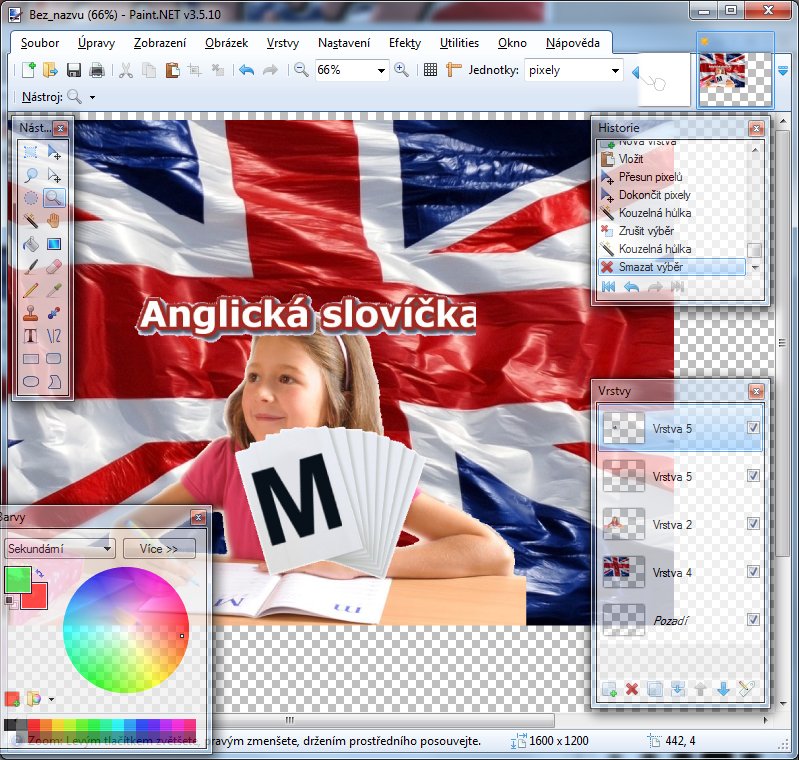Select the Ellipse shape tool
Viewport: 799px width, 760px height.
pyautogui.click(x=31, y=381)
